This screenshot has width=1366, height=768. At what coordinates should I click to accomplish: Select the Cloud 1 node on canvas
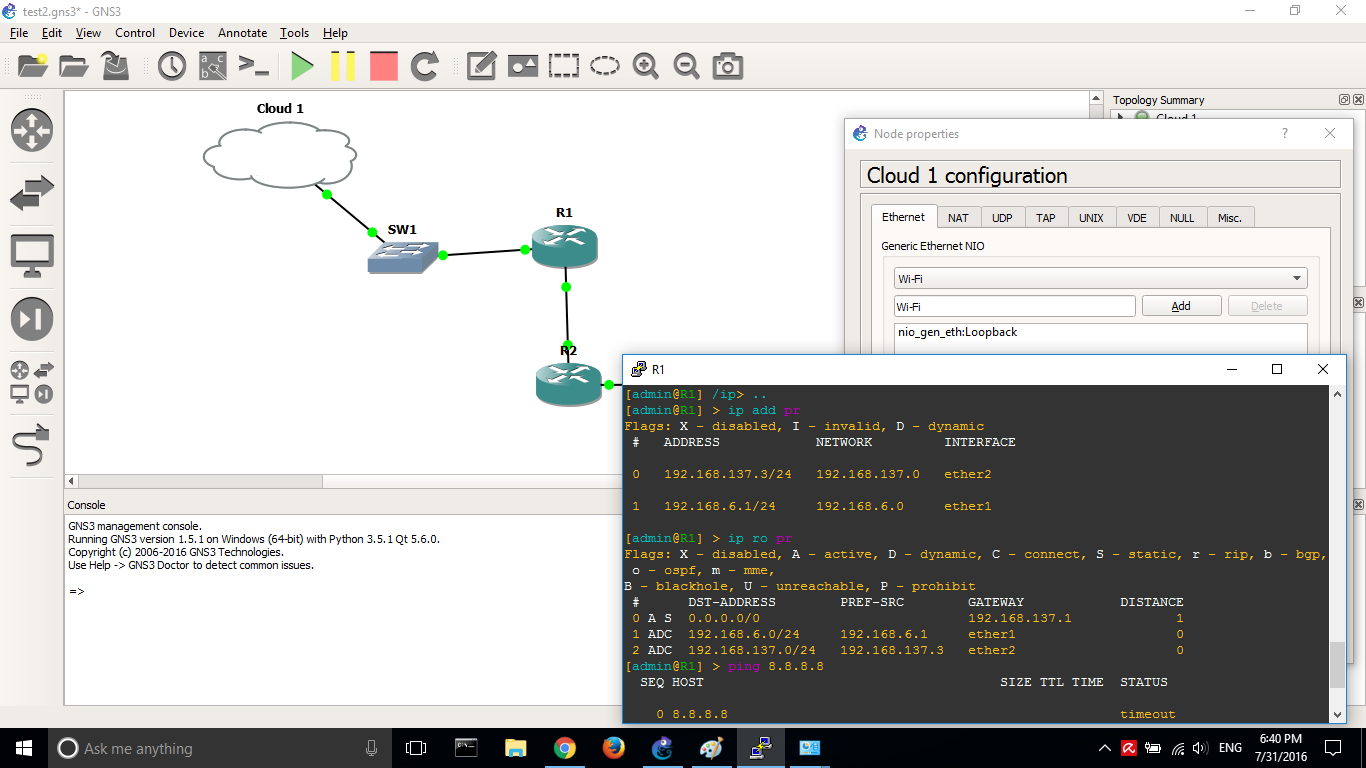[x=280, y=156]
